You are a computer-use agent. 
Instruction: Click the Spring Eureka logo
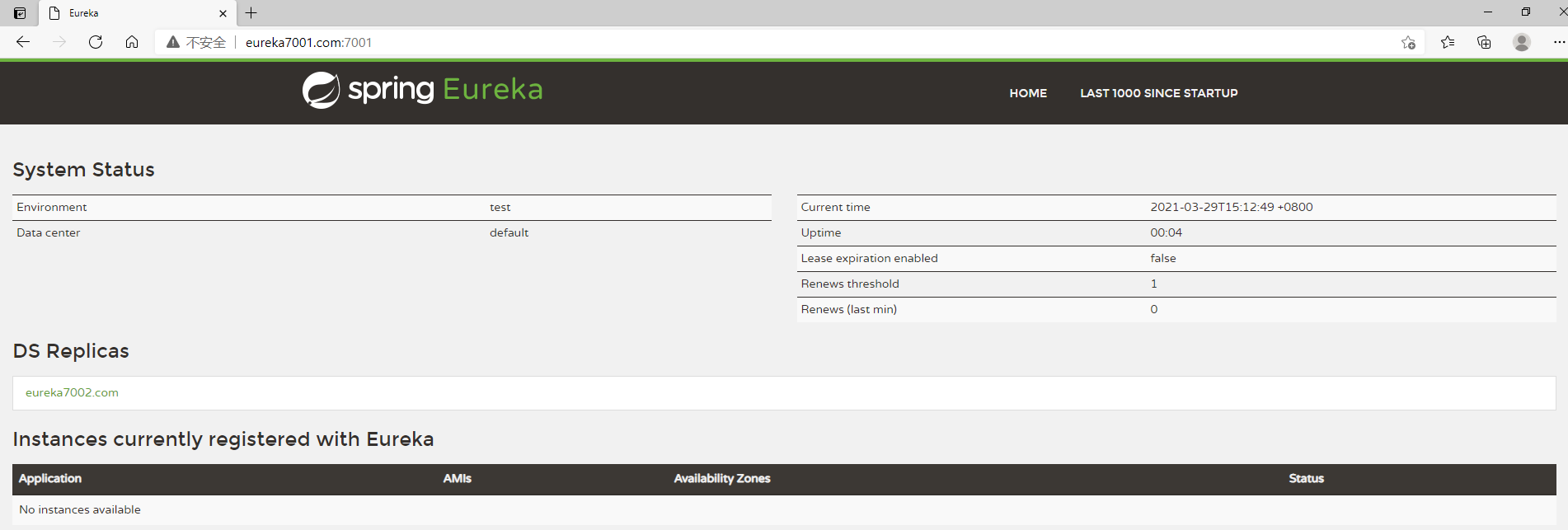click(423, 90)
